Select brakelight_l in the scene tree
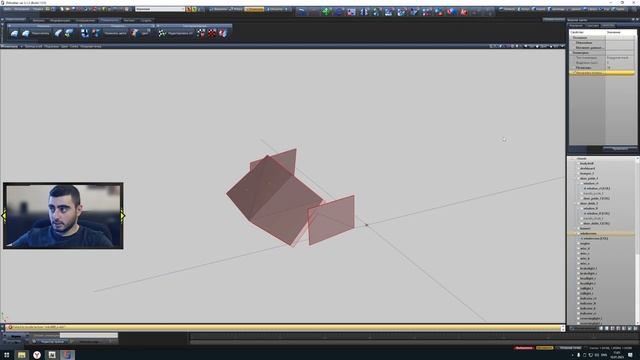This screenshot has width=640, height=360. point(589,268)
